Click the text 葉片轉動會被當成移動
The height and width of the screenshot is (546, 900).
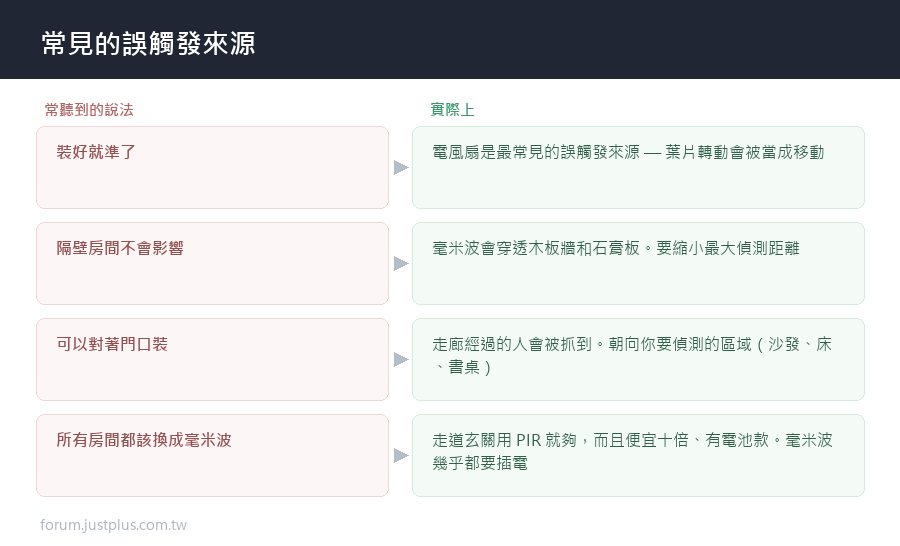[745, 152]
